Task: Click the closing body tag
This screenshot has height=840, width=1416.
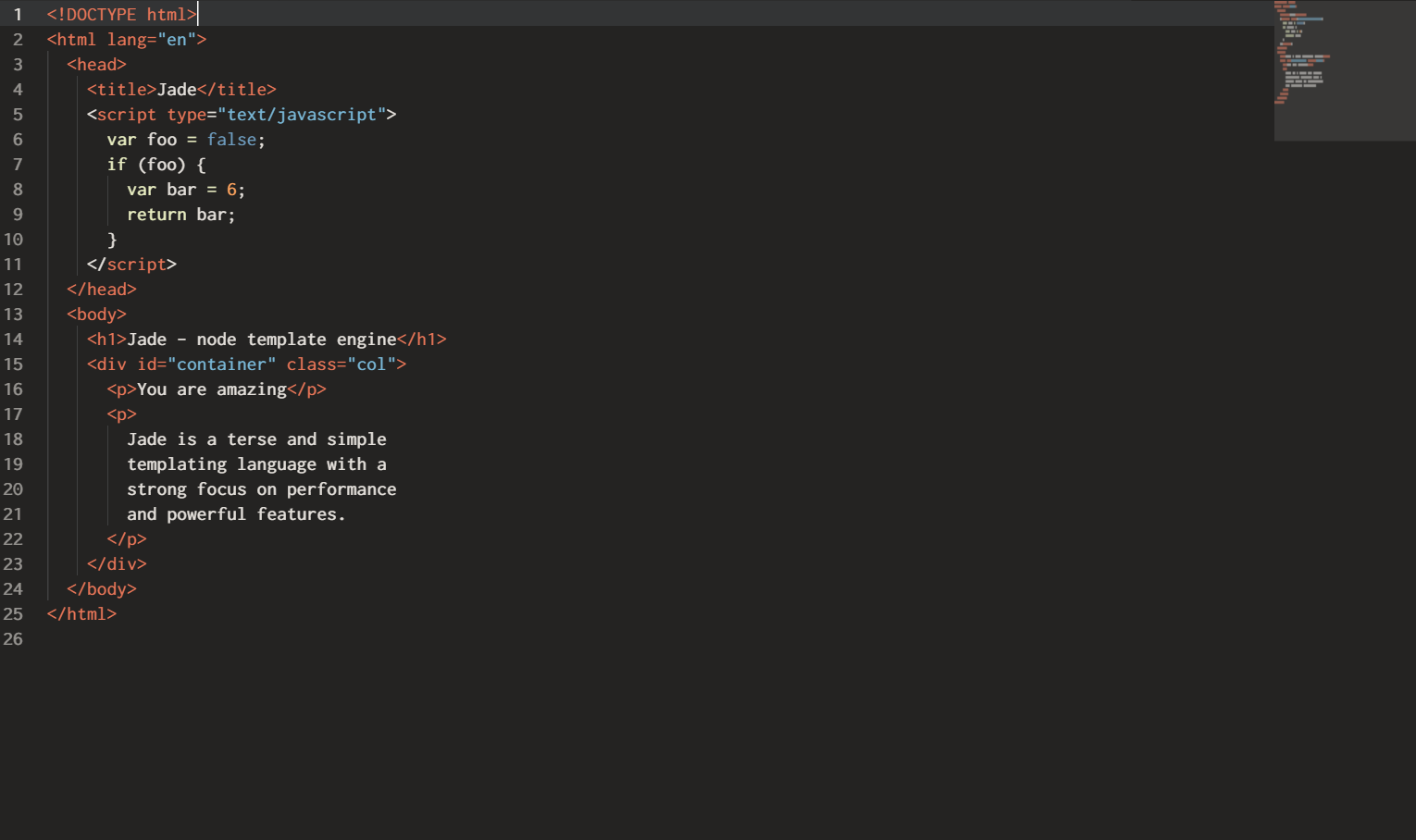Action: coord(102,589)
